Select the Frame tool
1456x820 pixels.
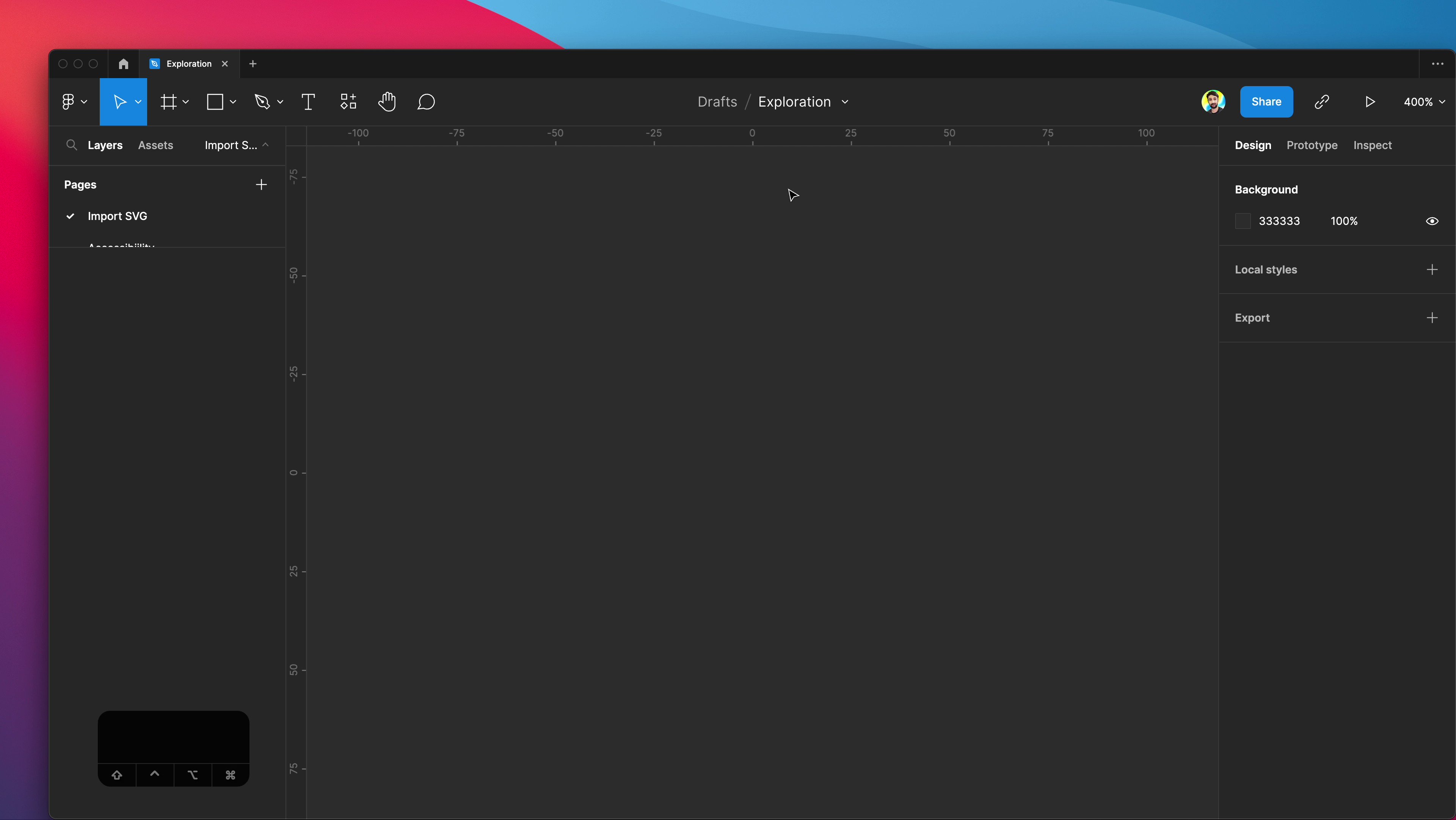[168, 102]
